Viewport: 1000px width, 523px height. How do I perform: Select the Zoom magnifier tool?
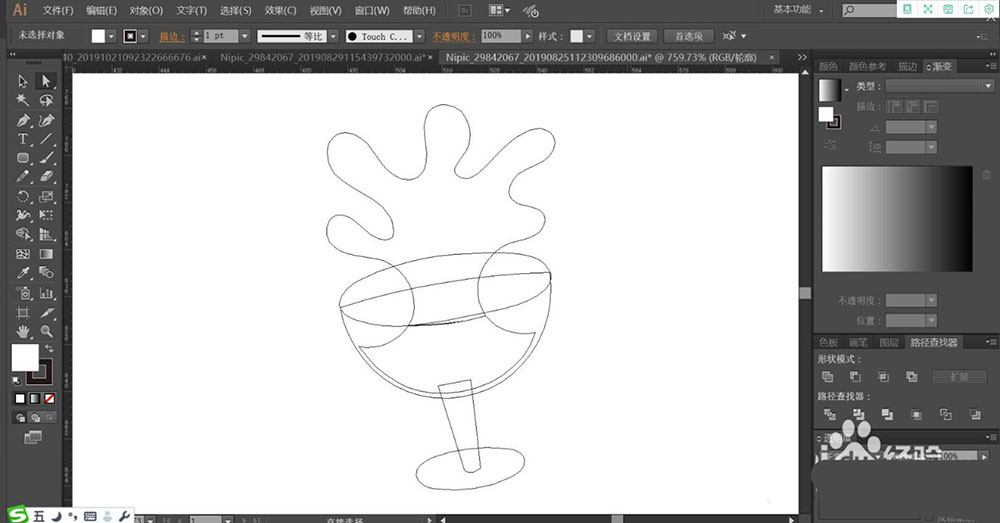click(46, 332)
